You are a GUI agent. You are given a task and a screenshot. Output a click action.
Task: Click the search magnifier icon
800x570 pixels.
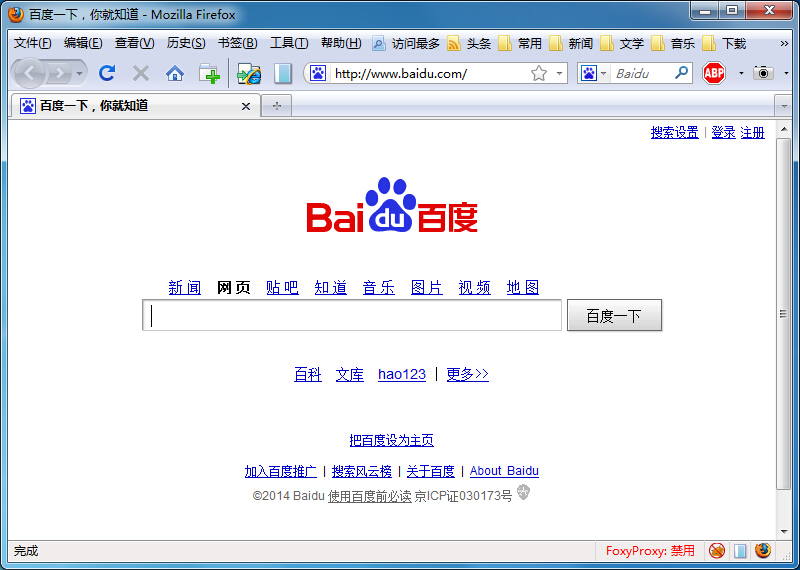[x=681, y=73]
